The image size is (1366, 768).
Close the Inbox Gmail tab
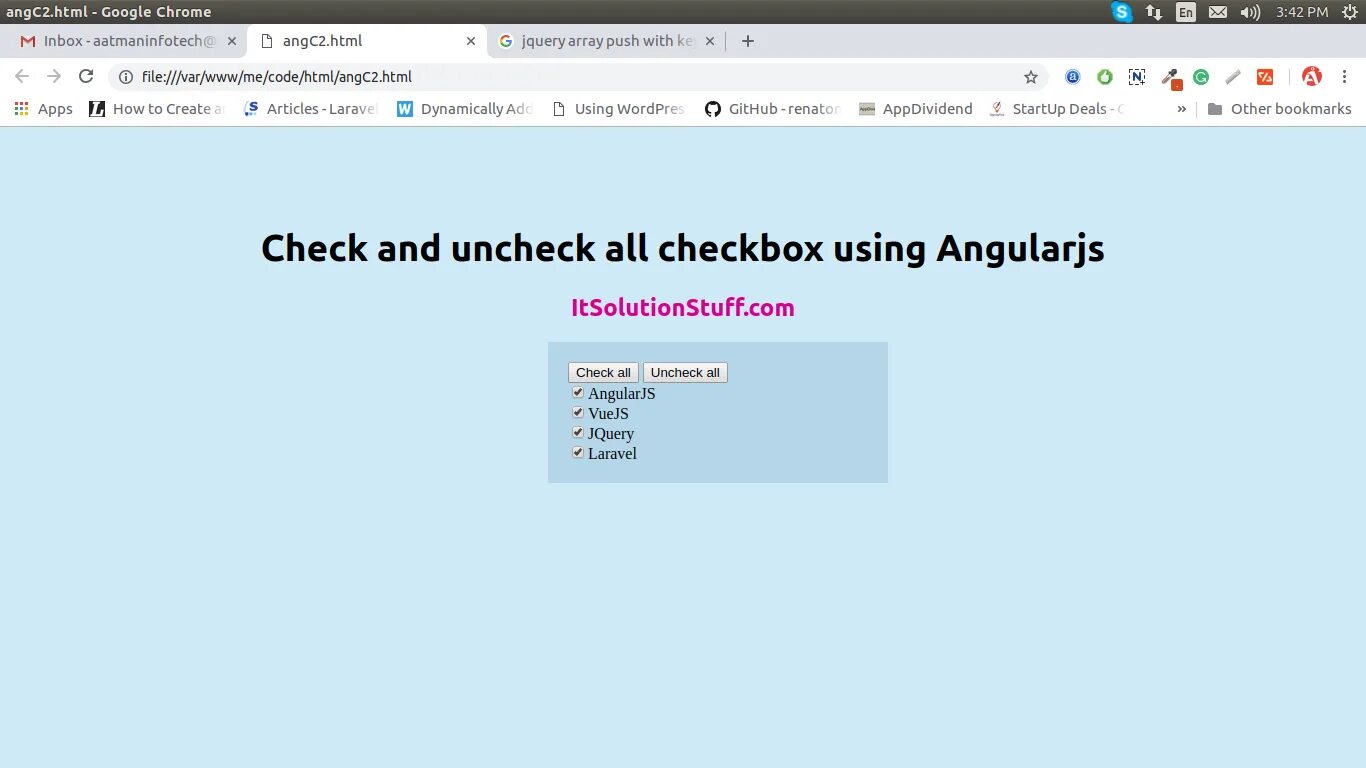(x=232, y=41)
